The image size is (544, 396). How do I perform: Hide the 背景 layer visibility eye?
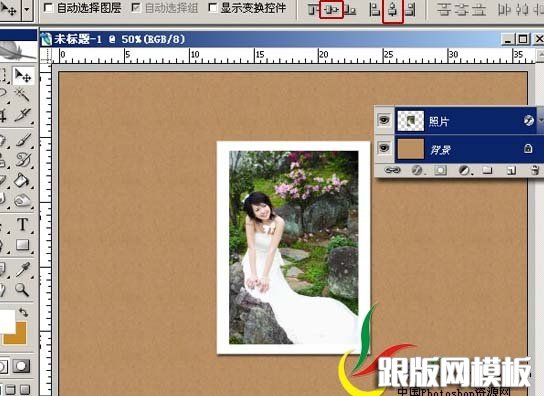pos(384,148)
